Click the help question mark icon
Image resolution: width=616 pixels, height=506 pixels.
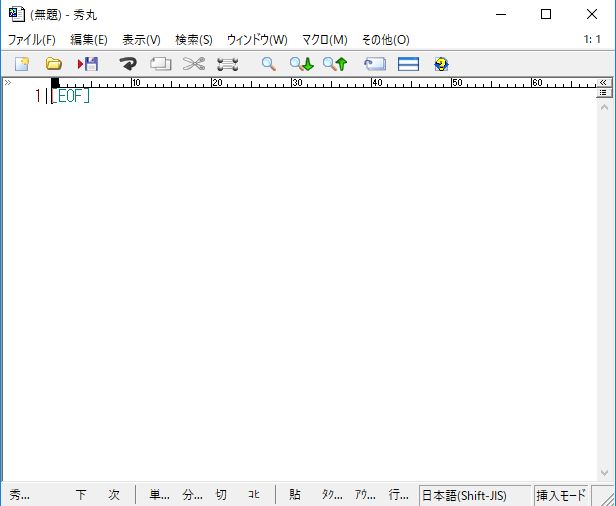(x=441, y=64)
